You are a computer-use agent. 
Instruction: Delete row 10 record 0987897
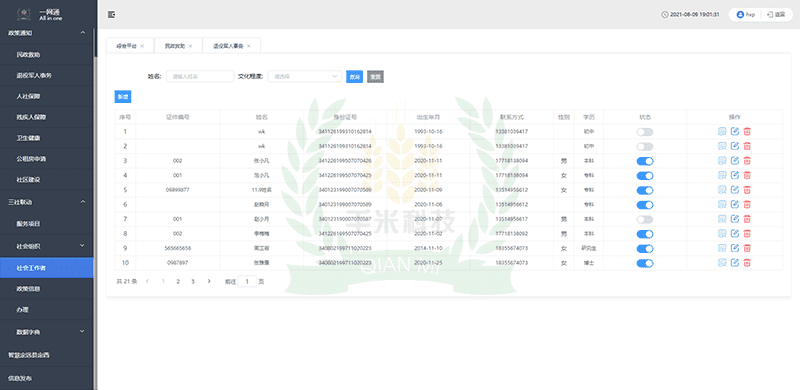(747, 263)
